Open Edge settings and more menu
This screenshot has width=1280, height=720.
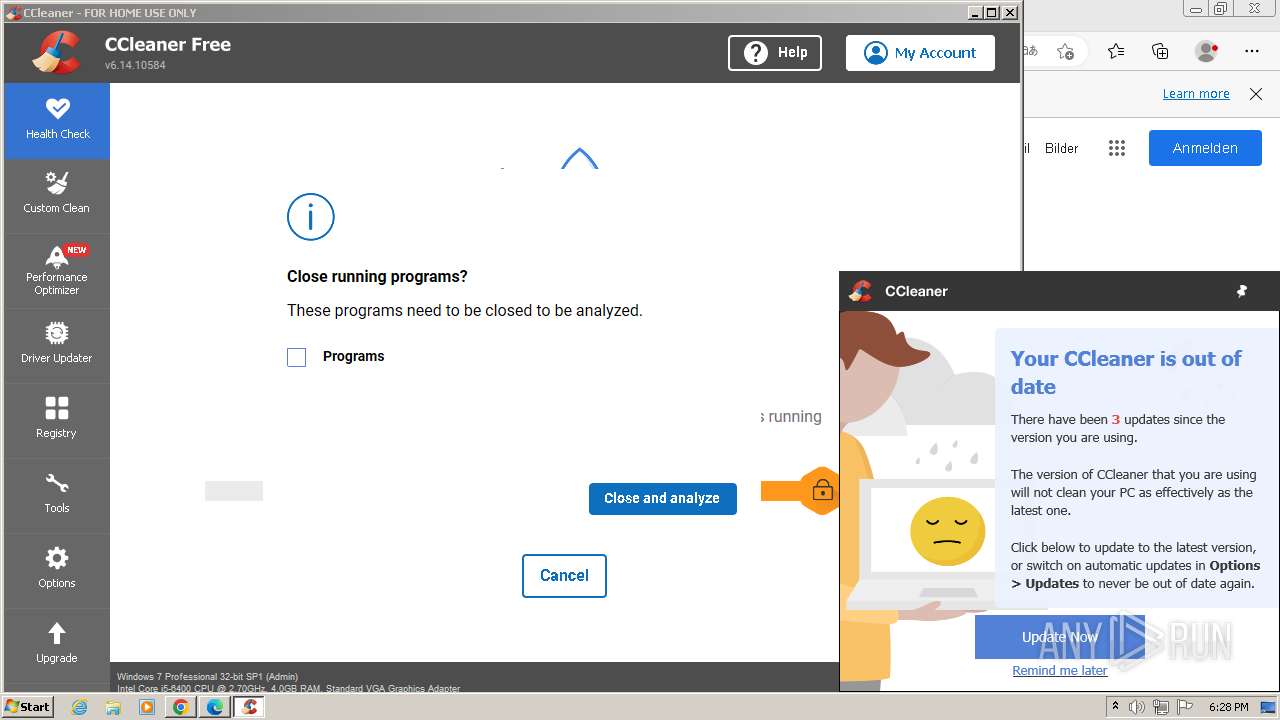click(x=1252, y=51)
